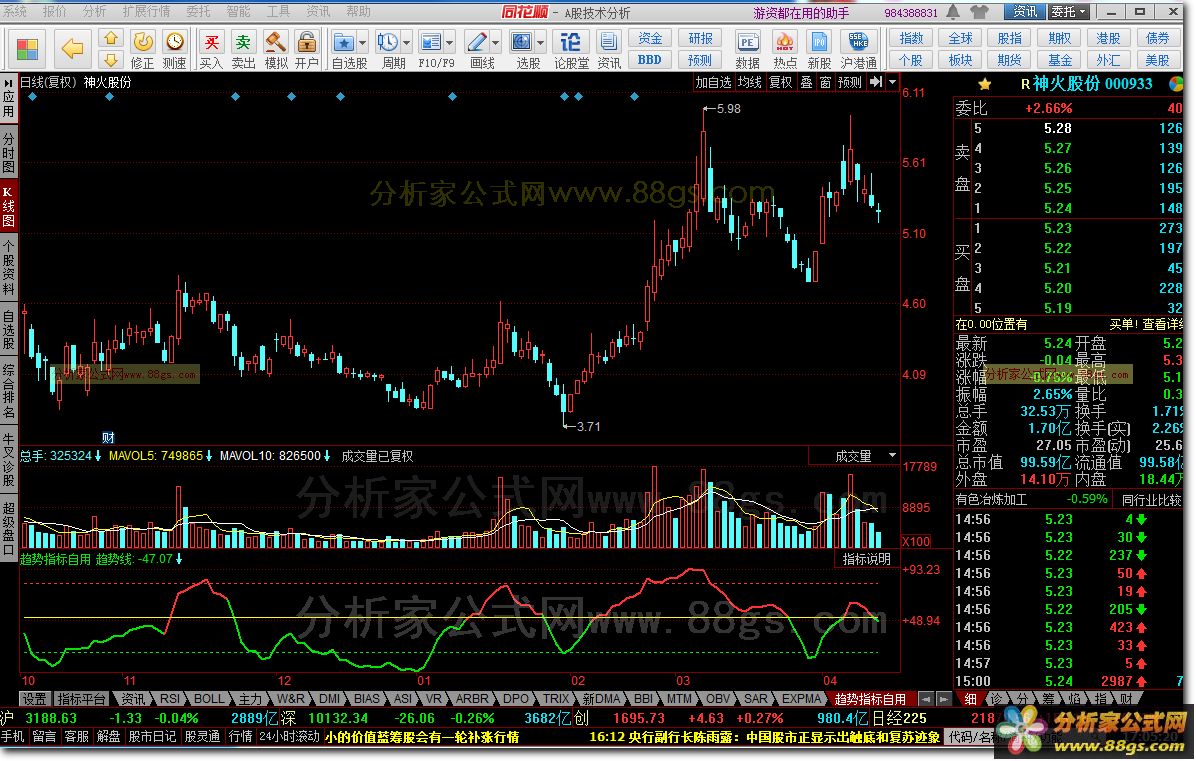The image size is (1196, 761).
Task: Expand the 画线 dropdown arrow
Action: pos(496,43)
